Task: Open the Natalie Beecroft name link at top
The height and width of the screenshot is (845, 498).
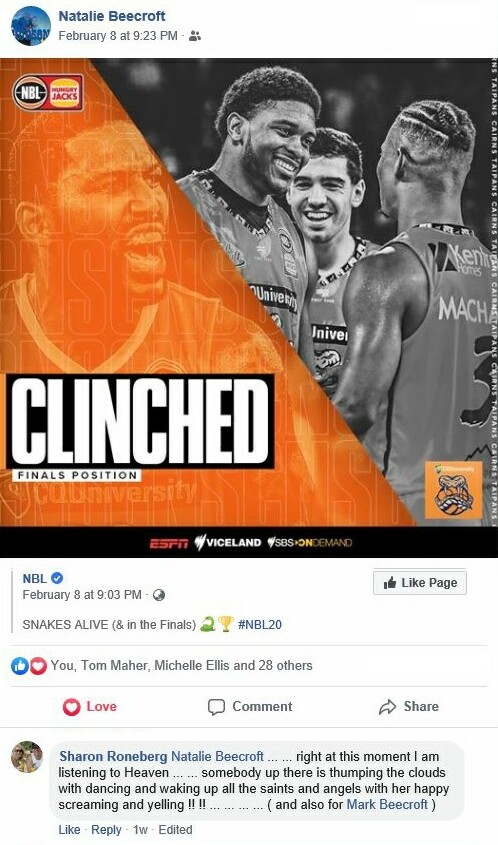Action: pos(112,16)
